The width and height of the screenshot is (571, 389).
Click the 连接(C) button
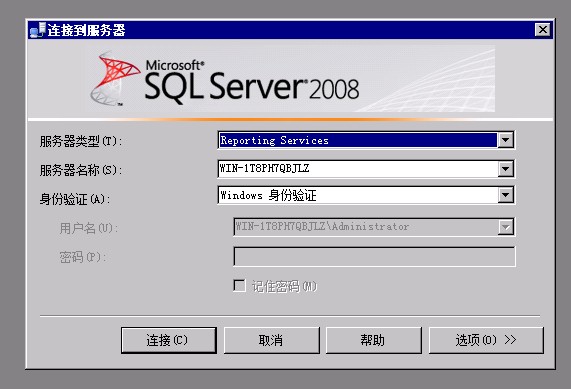tap(169, 340)
